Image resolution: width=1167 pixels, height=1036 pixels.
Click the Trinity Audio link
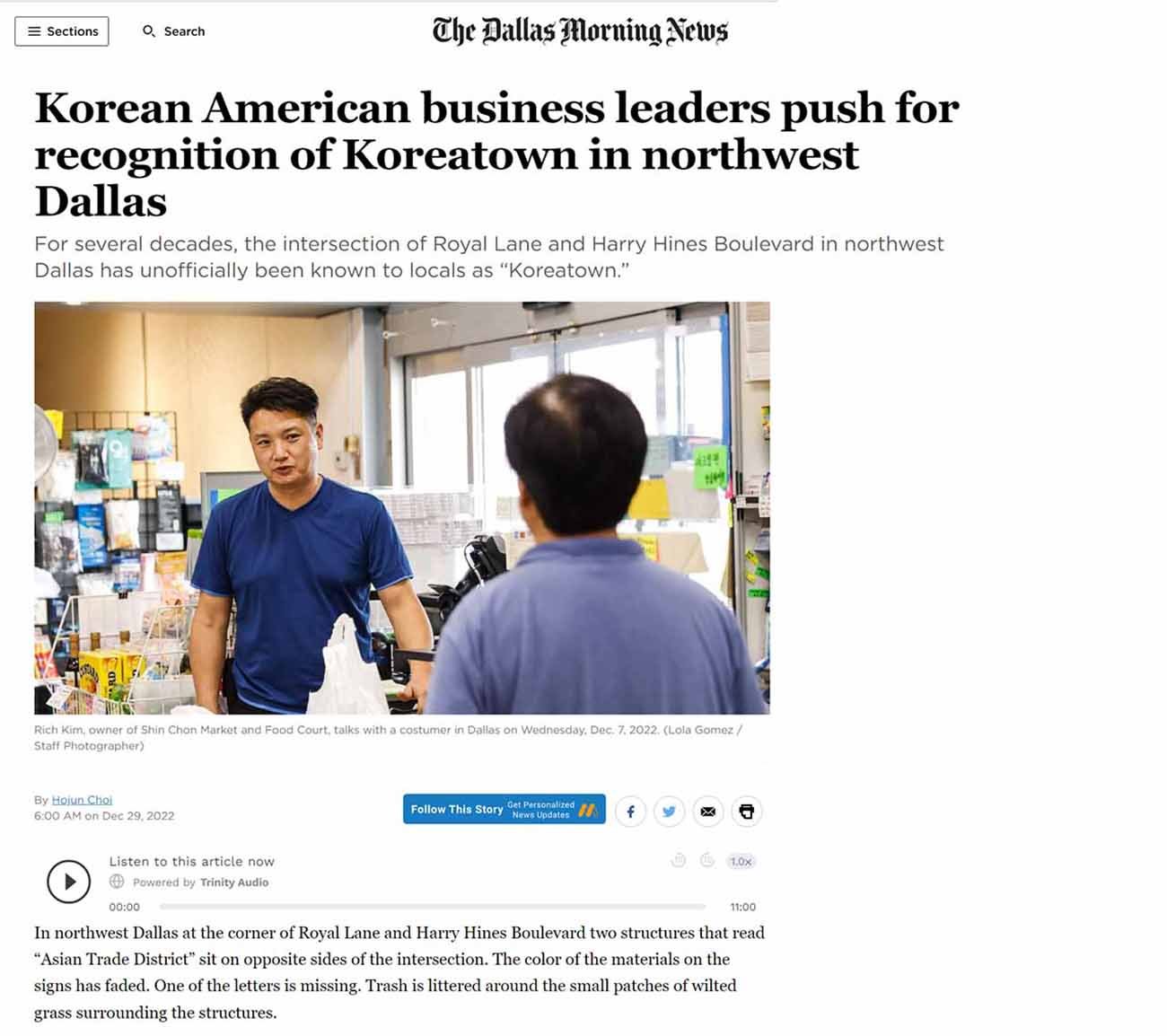[x=234, y=882]
